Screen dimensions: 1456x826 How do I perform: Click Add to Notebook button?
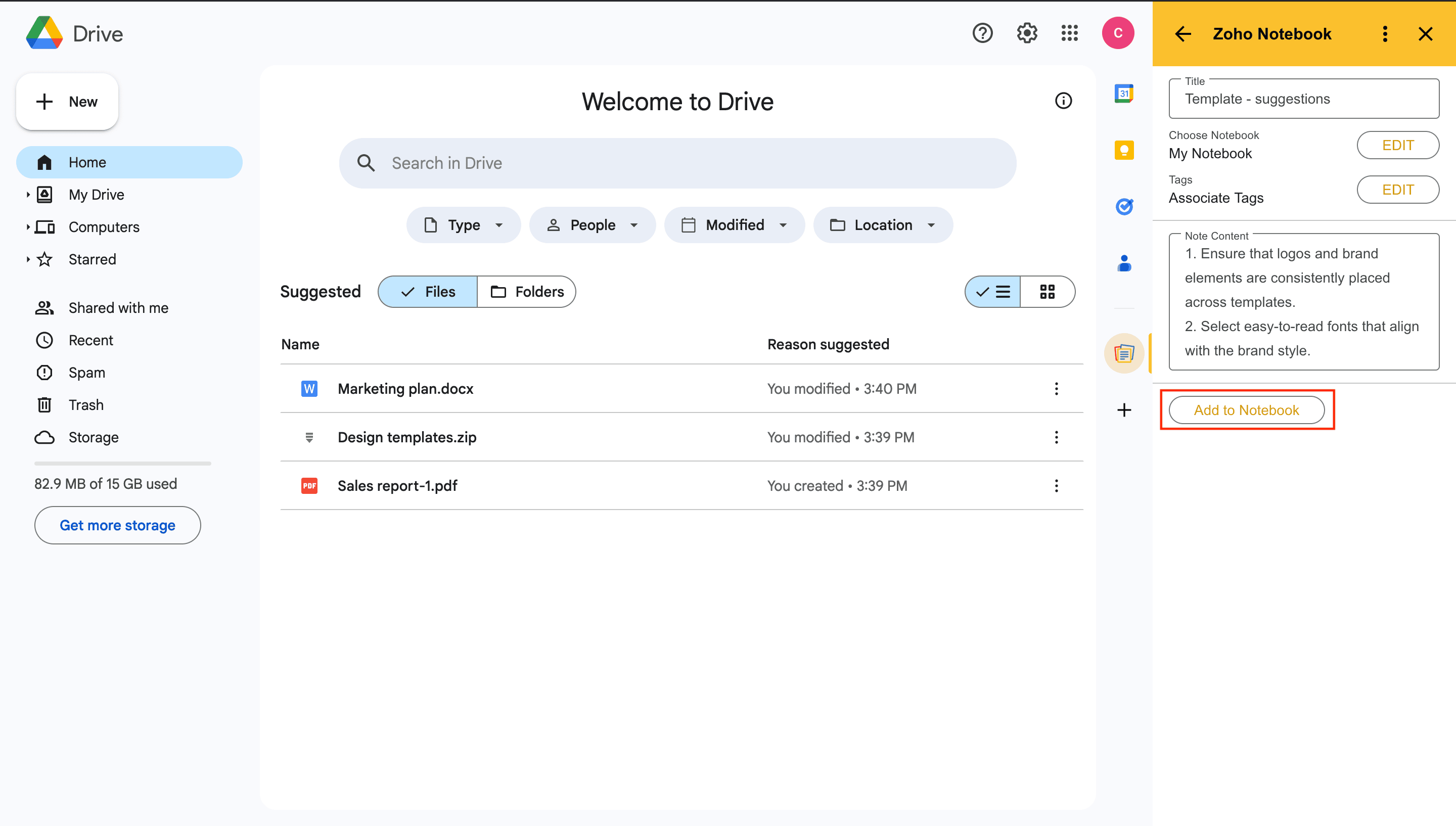coord(1246,410)
